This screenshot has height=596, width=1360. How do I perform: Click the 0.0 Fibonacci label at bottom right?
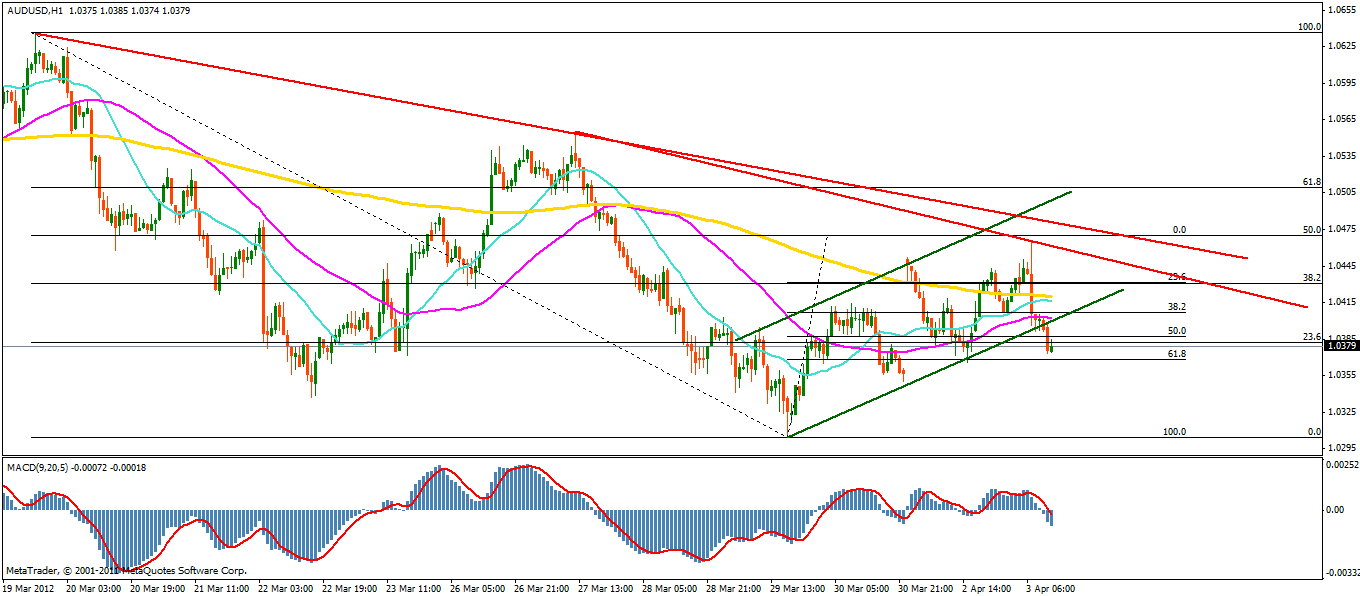[1315, 432]
